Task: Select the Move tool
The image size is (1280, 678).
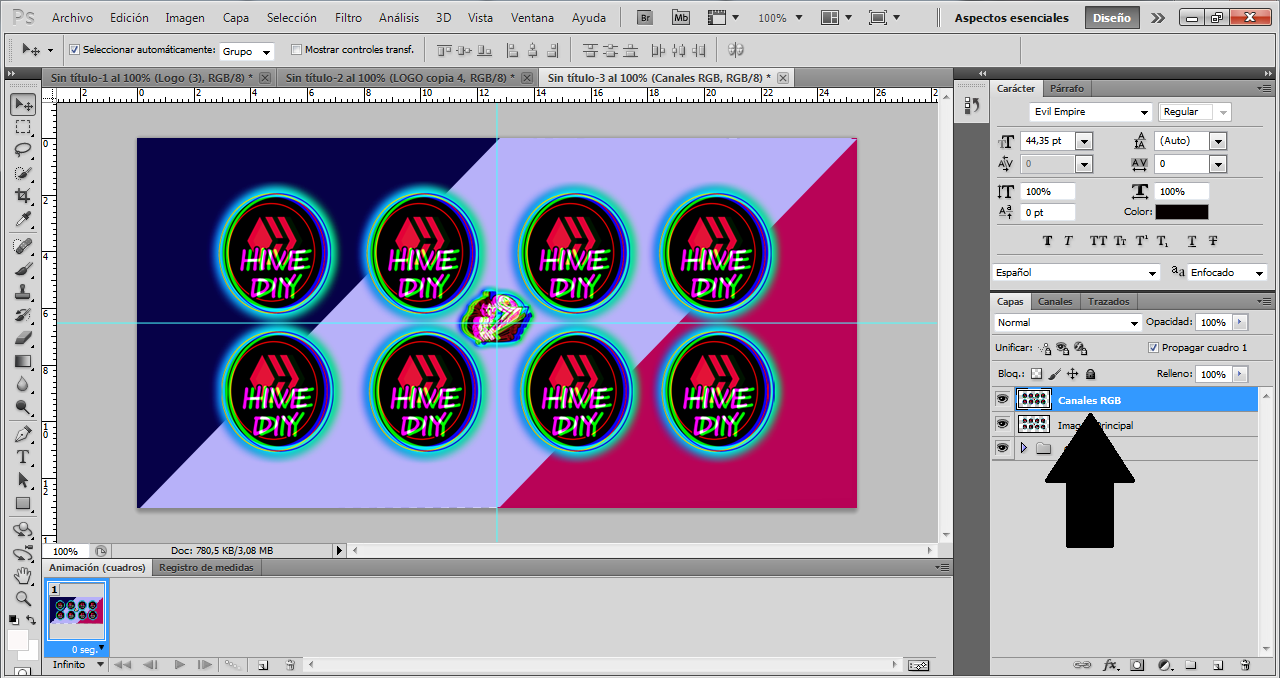Action: tap(23, 105)
